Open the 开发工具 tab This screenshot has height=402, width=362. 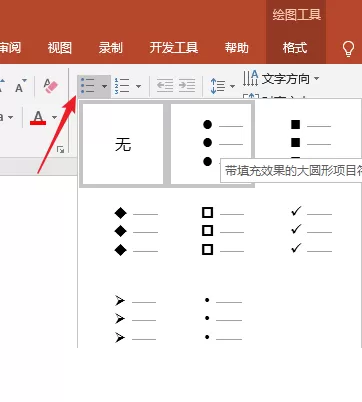pos(174,48)
